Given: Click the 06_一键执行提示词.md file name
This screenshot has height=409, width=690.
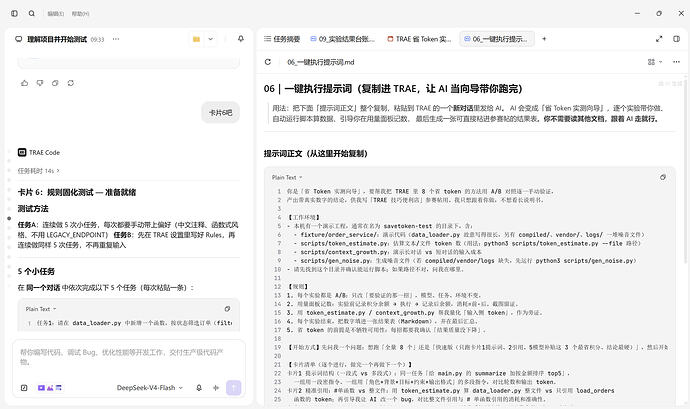Looking at the screenshot, I should tap(321, 62).
